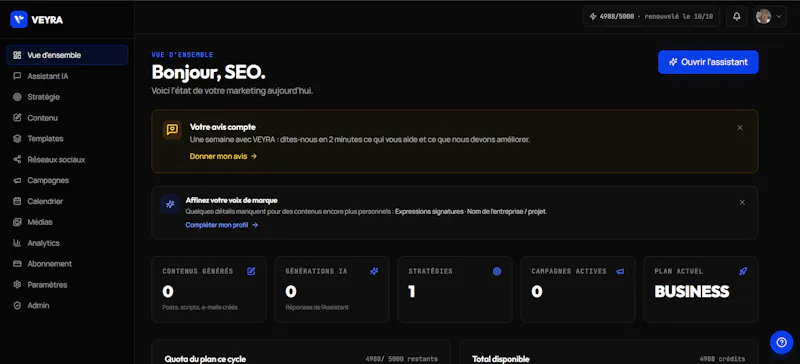Open the Stratégie section

[67, 97]
